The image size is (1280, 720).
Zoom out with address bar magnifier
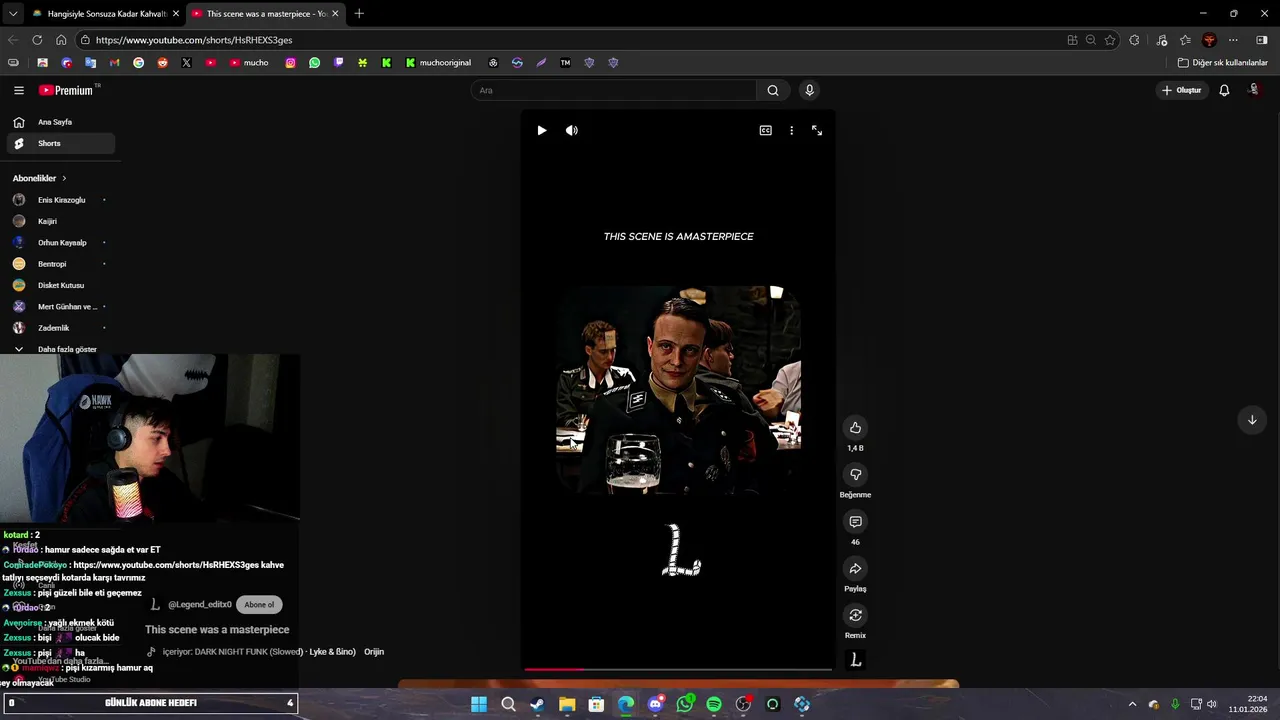(1091, 40)
